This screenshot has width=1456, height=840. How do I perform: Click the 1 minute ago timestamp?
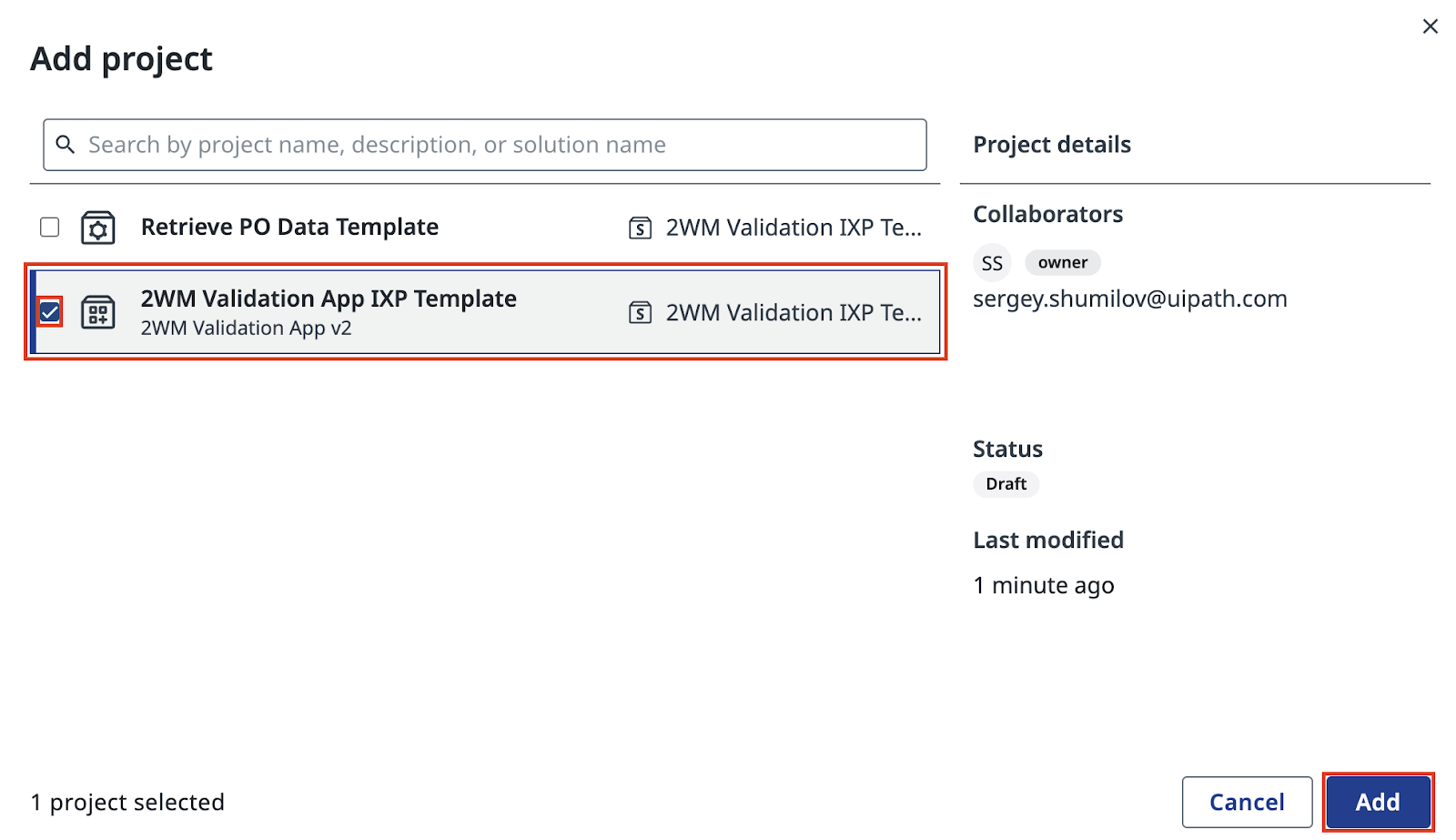(x=1044, y=585)
